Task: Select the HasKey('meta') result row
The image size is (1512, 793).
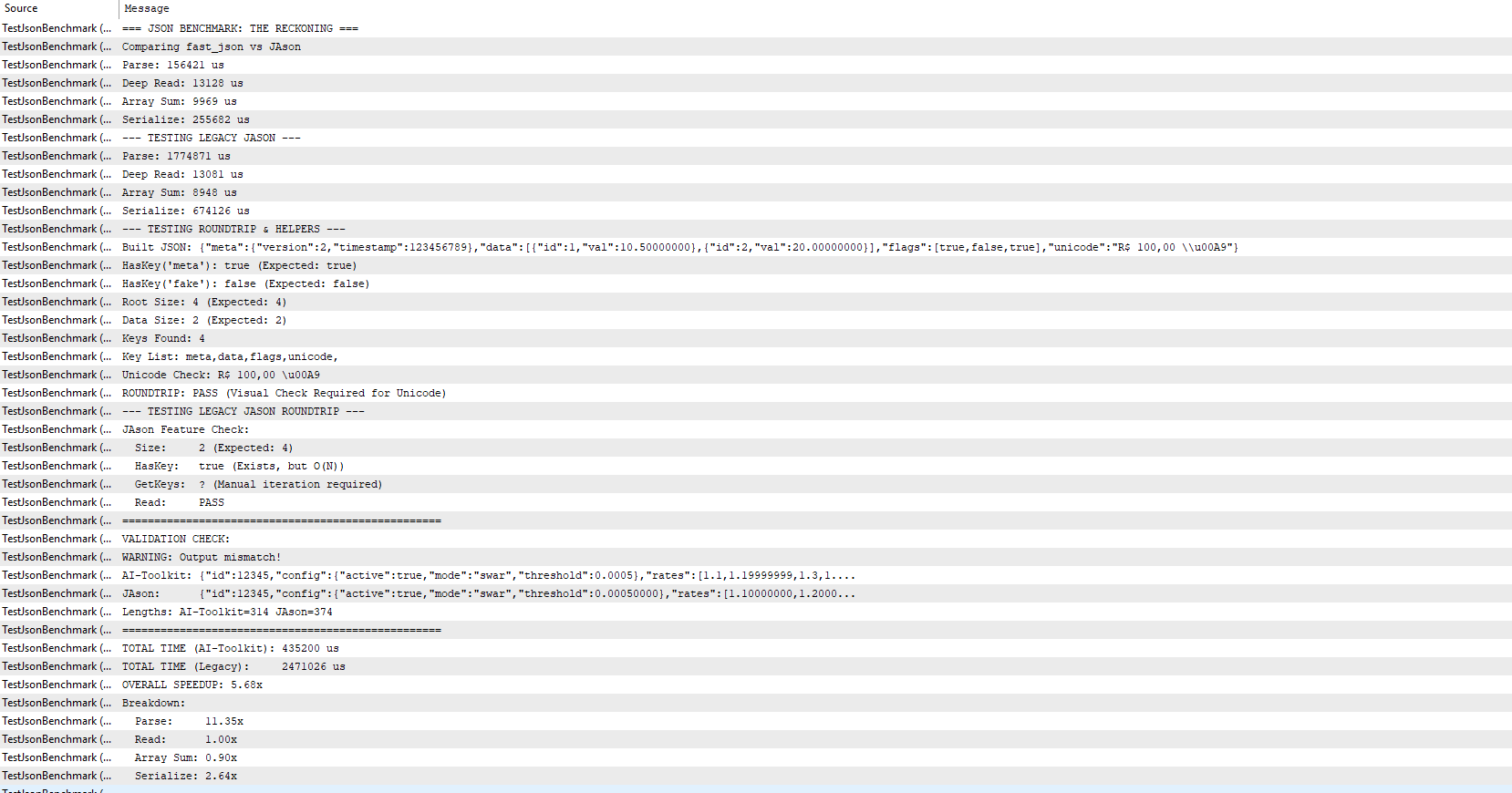Action: (756, 265)
